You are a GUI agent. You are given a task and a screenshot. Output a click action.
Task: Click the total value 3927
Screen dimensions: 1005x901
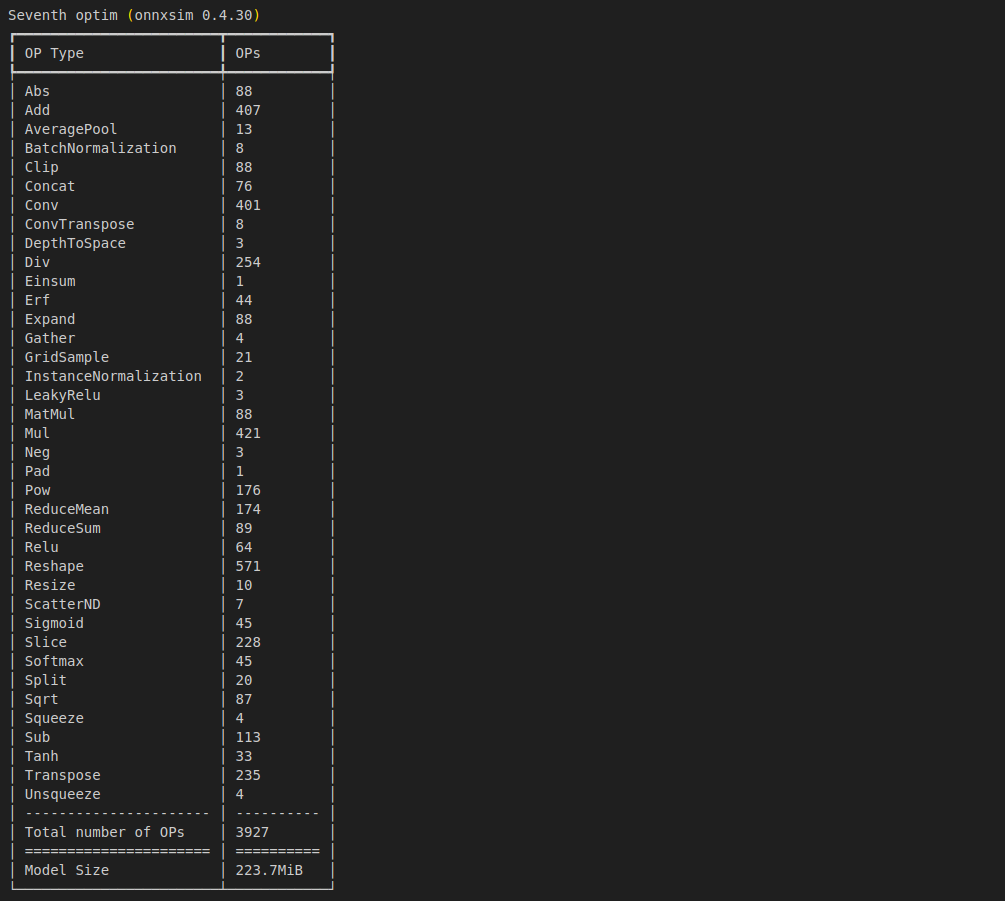pyautogui.click(x=252, y=832)
